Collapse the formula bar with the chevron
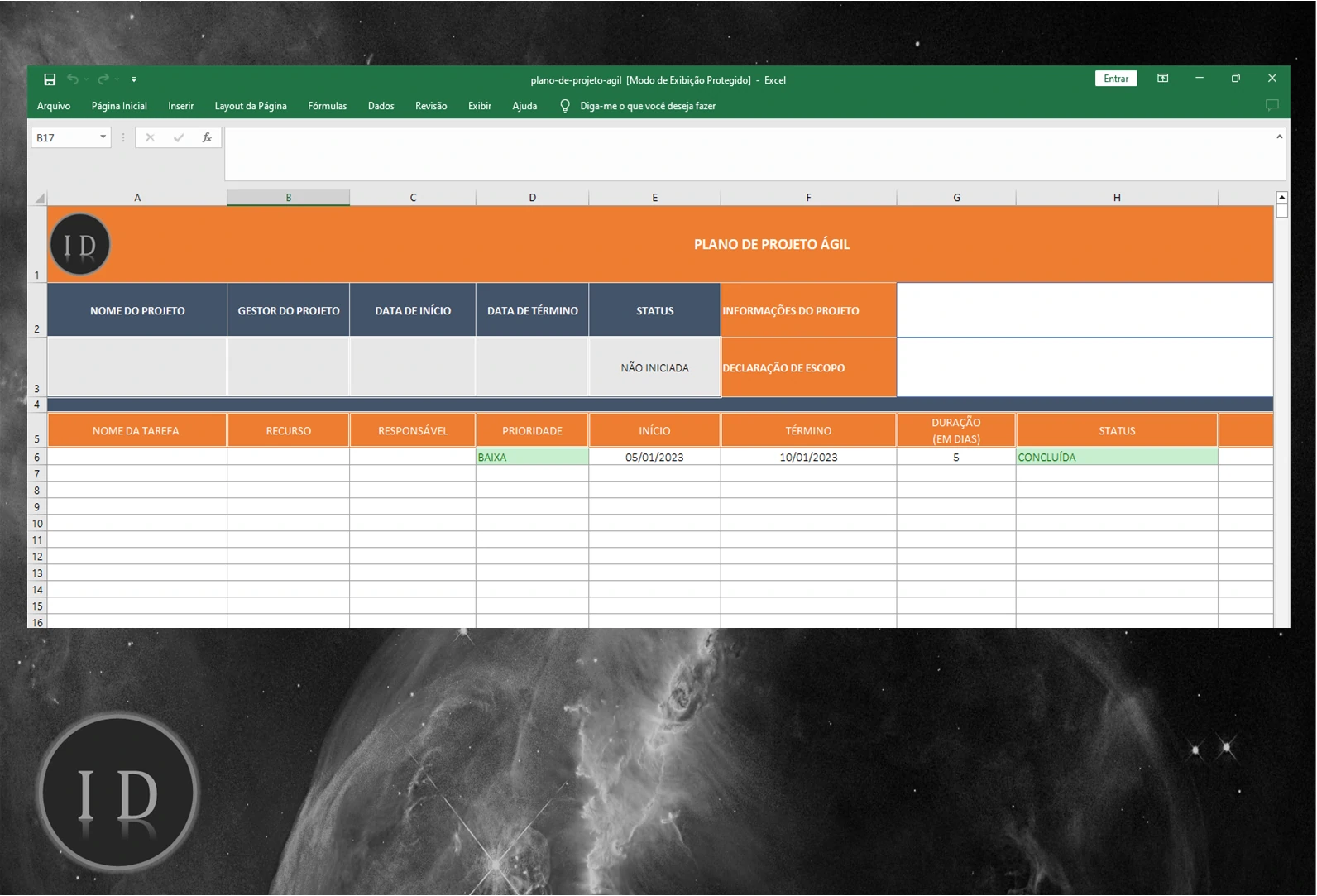Viewport: 1317px width, 896px height. [1279, 137]
